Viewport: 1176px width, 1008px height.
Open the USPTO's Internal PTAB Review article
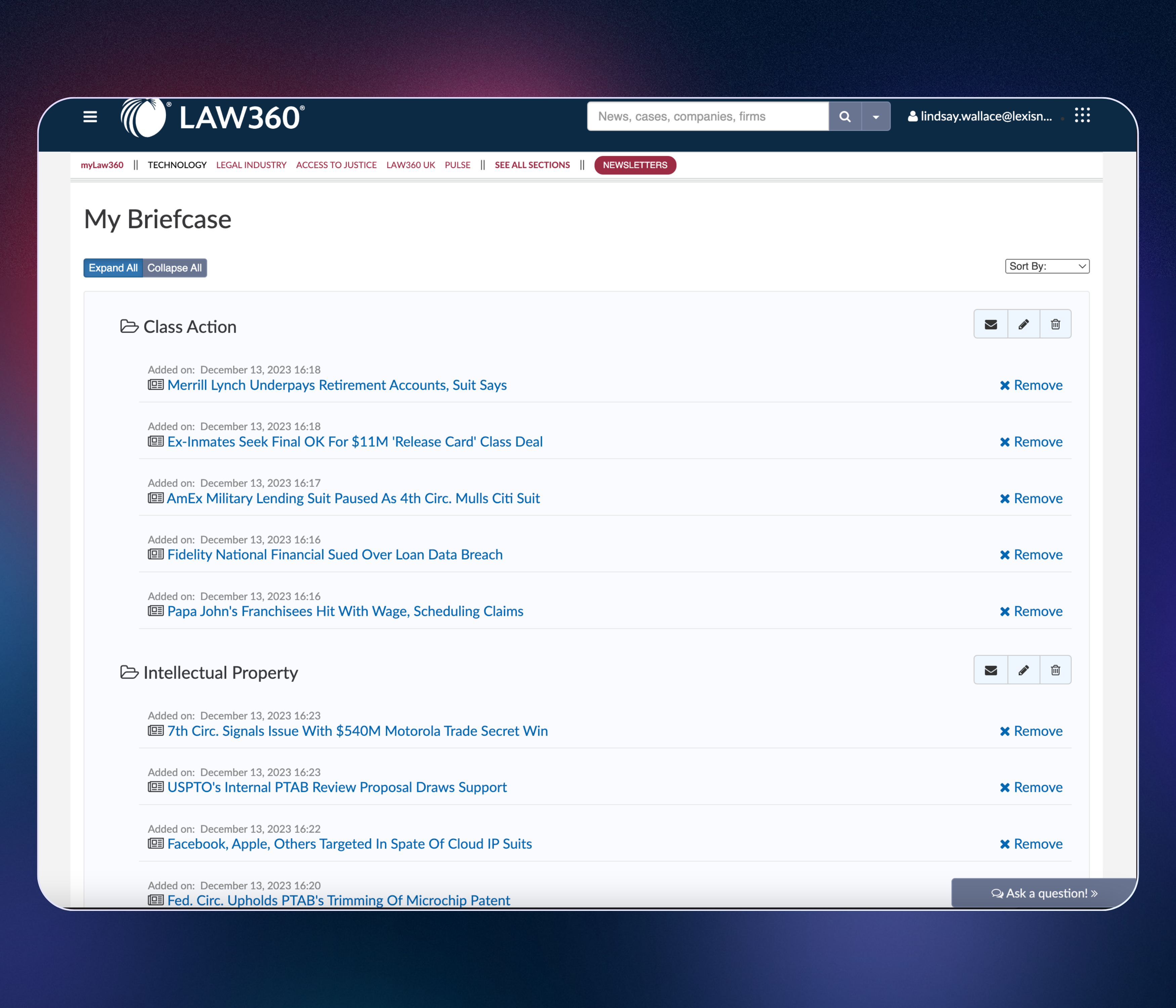tap(337, 787)
